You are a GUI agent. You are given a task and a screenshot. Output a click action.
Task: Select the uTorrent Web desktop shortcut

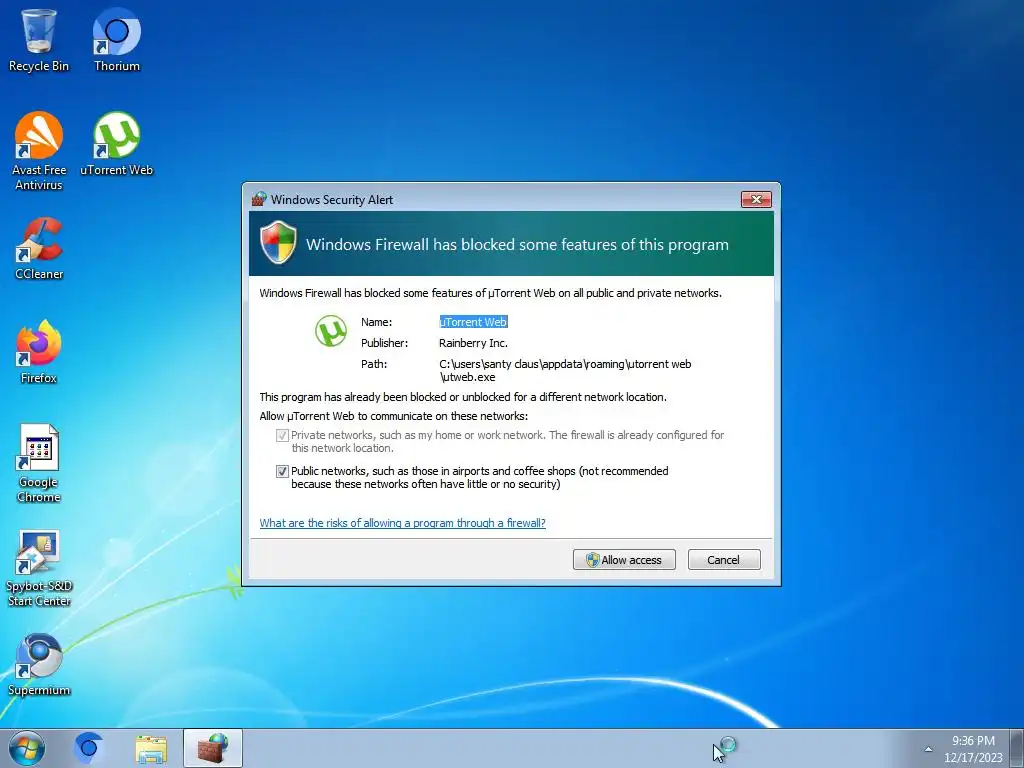(x=116, y=144)
